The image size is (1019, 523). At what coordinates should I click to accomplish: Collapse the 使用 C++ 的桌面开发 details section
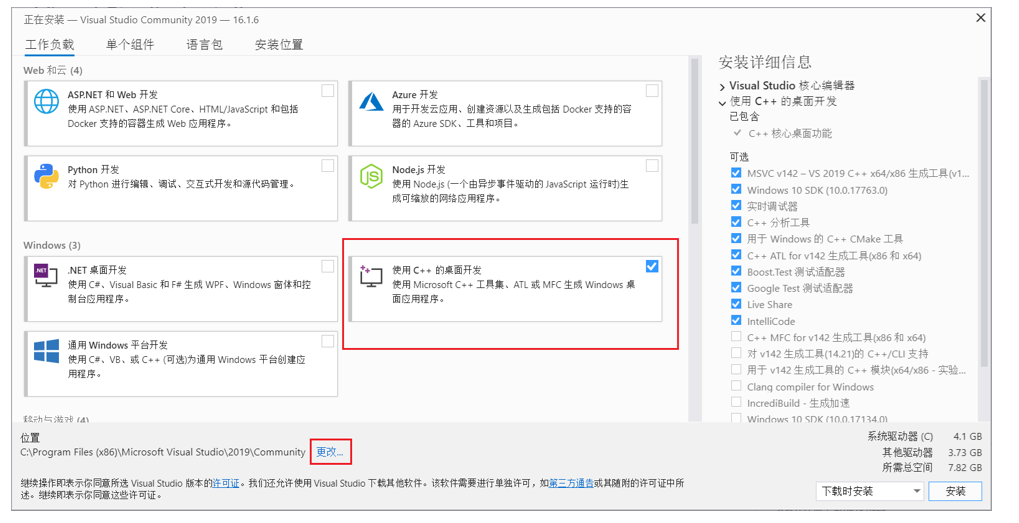(x=722, y=103)
